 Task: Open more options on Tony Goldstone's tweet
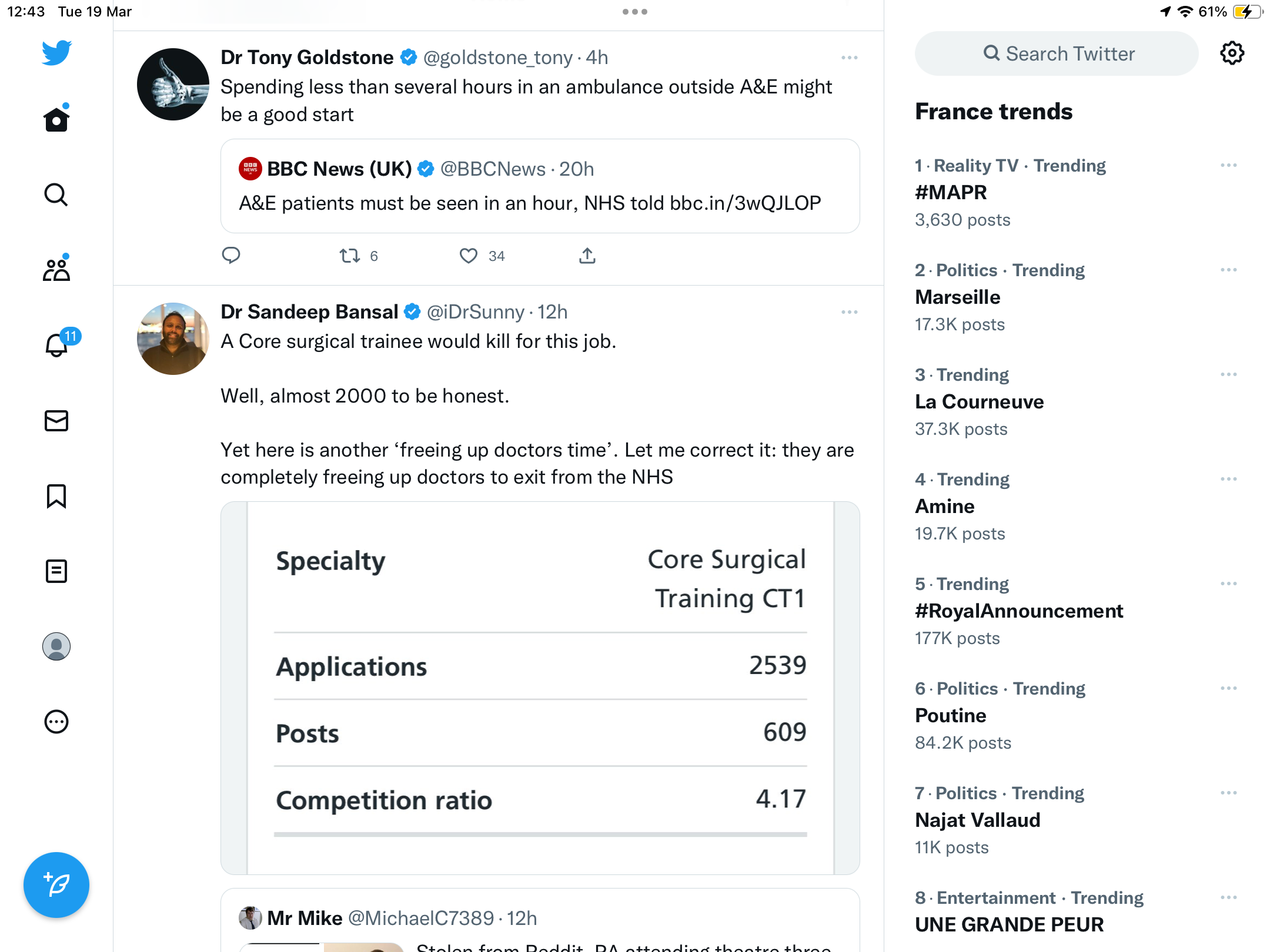pos(850,58)
